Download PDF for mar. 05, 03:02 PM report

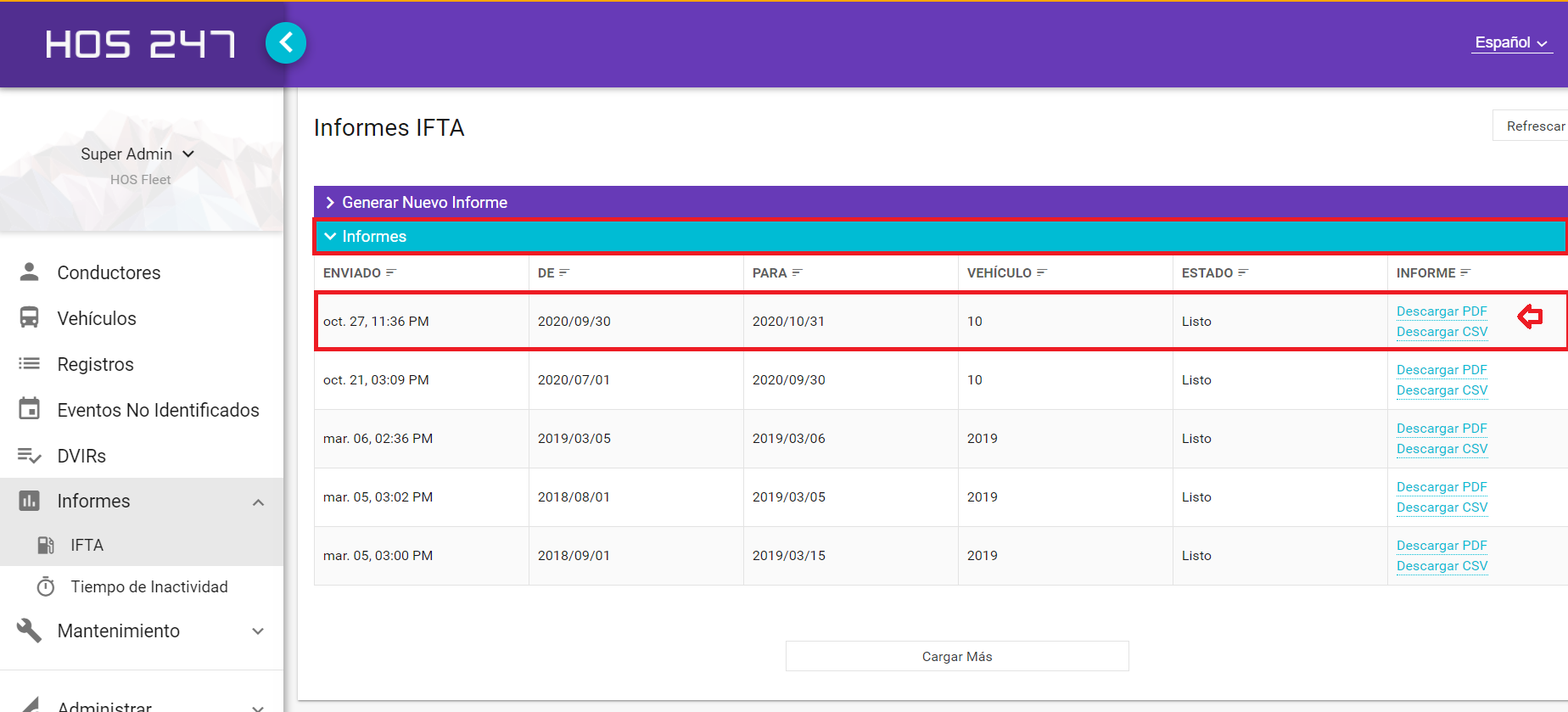[x=1442, y=487]
